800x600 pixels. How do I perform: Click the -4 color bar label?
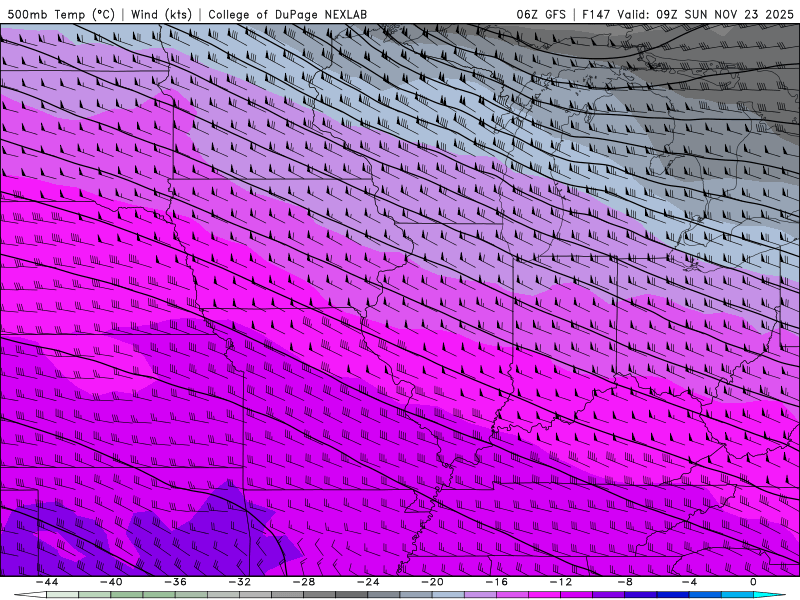point(689,582)
